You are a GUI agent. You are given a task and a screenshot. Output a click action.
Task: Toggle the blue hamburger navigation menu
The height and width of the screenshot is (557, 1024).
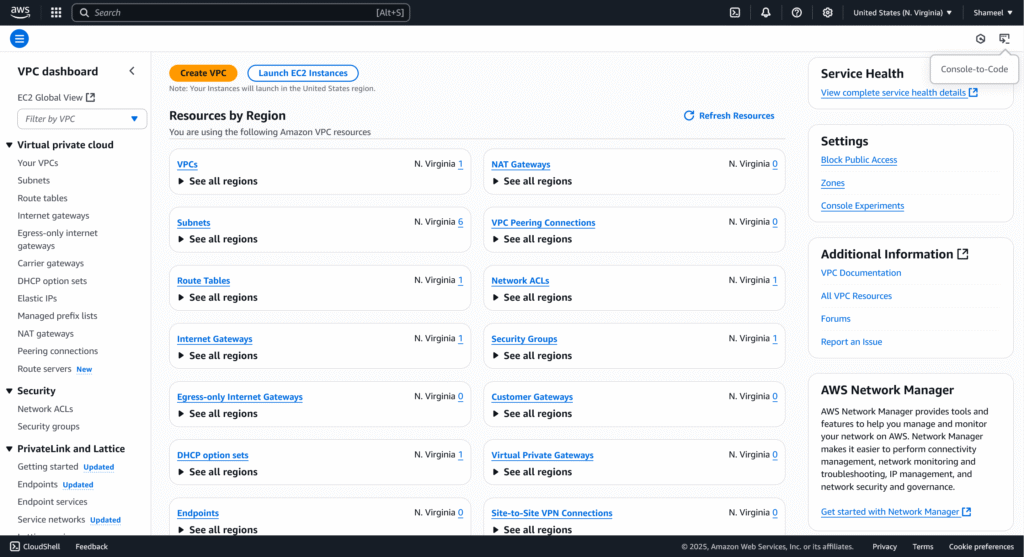click(19, 39)
